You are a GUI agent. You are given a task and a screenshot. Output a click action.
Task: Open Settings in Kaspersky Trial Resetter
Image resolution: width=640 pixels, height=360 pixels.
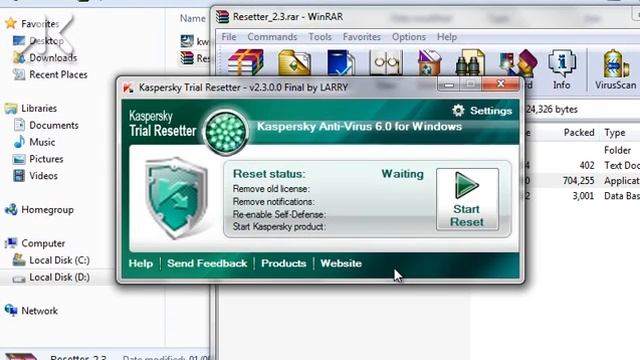(482, 111)
